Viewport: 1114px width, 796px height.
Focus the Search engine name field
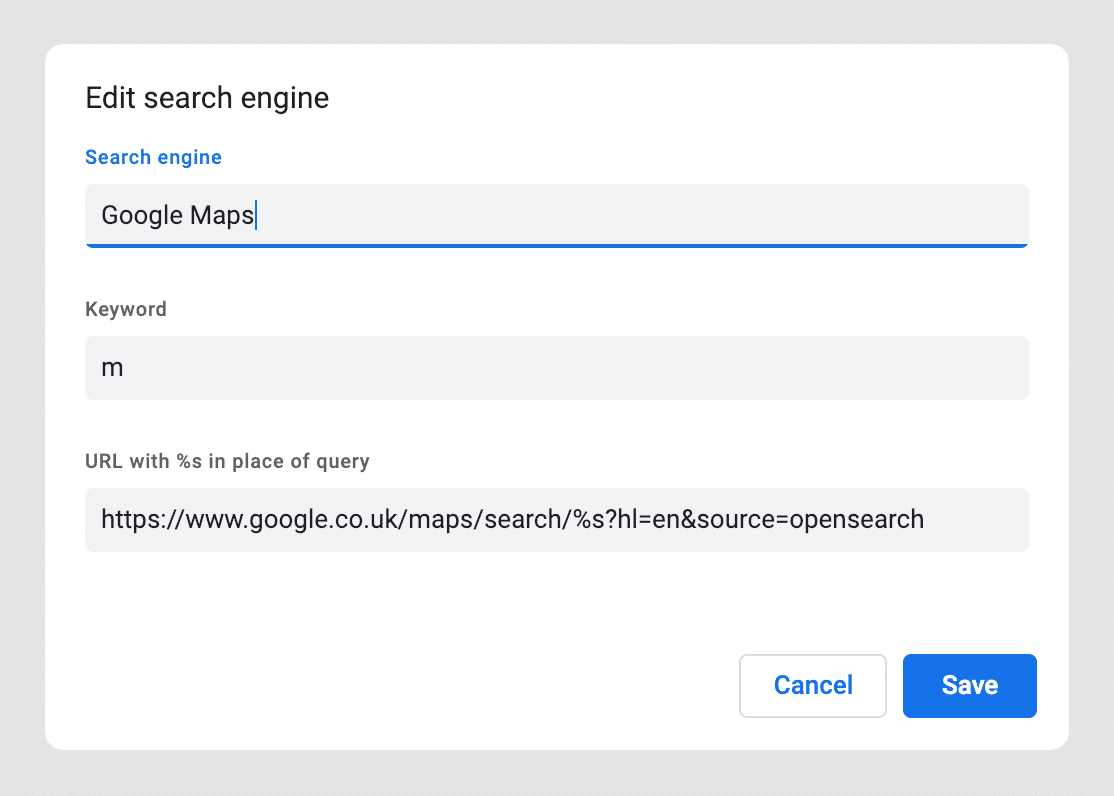(x=556, y=215)
